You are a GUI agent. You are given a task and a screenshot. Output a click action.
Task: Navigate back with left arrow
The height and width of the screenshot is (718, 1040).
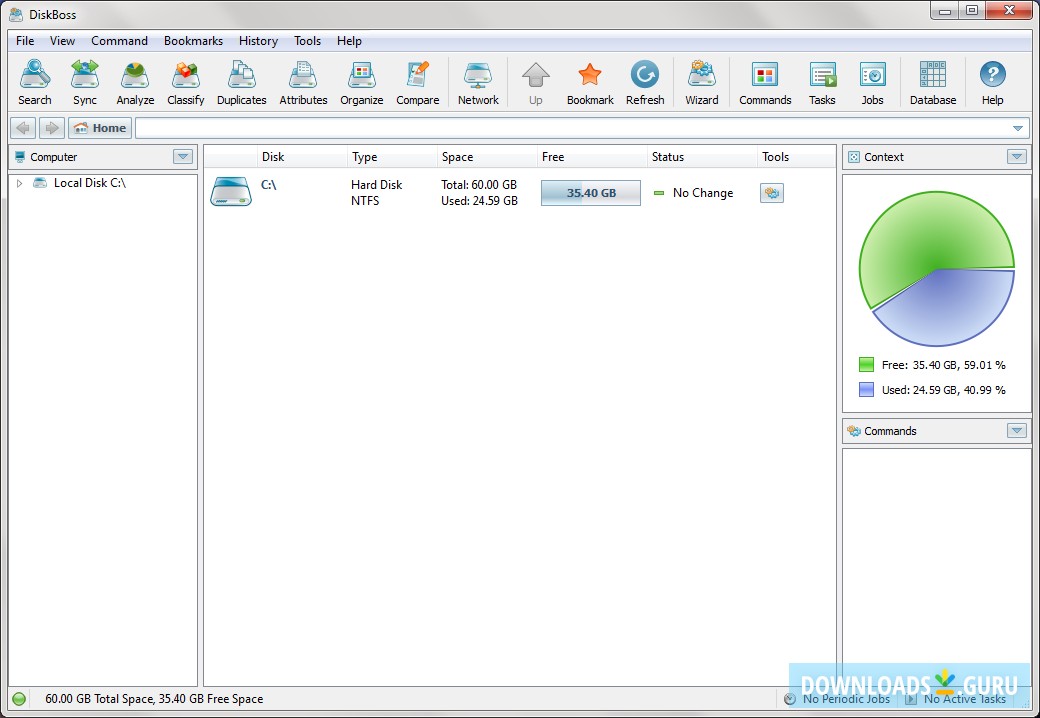click(x=23, y=128)
